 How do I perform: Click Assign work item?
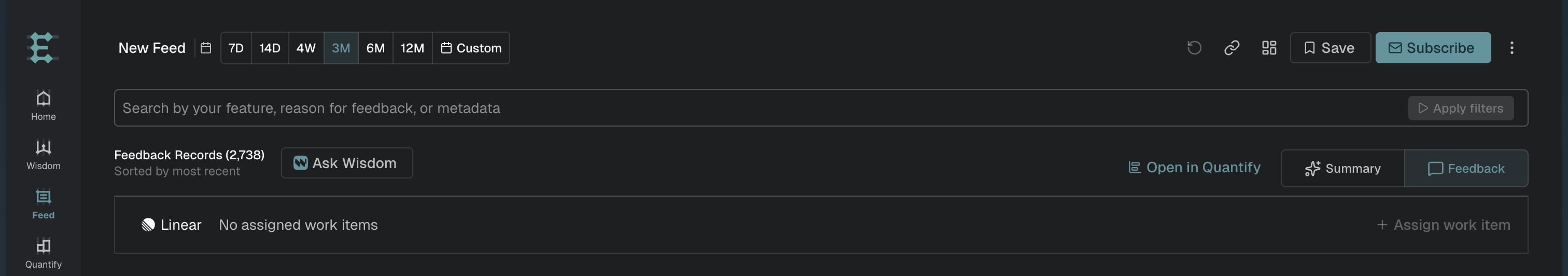pos(1443,225)
